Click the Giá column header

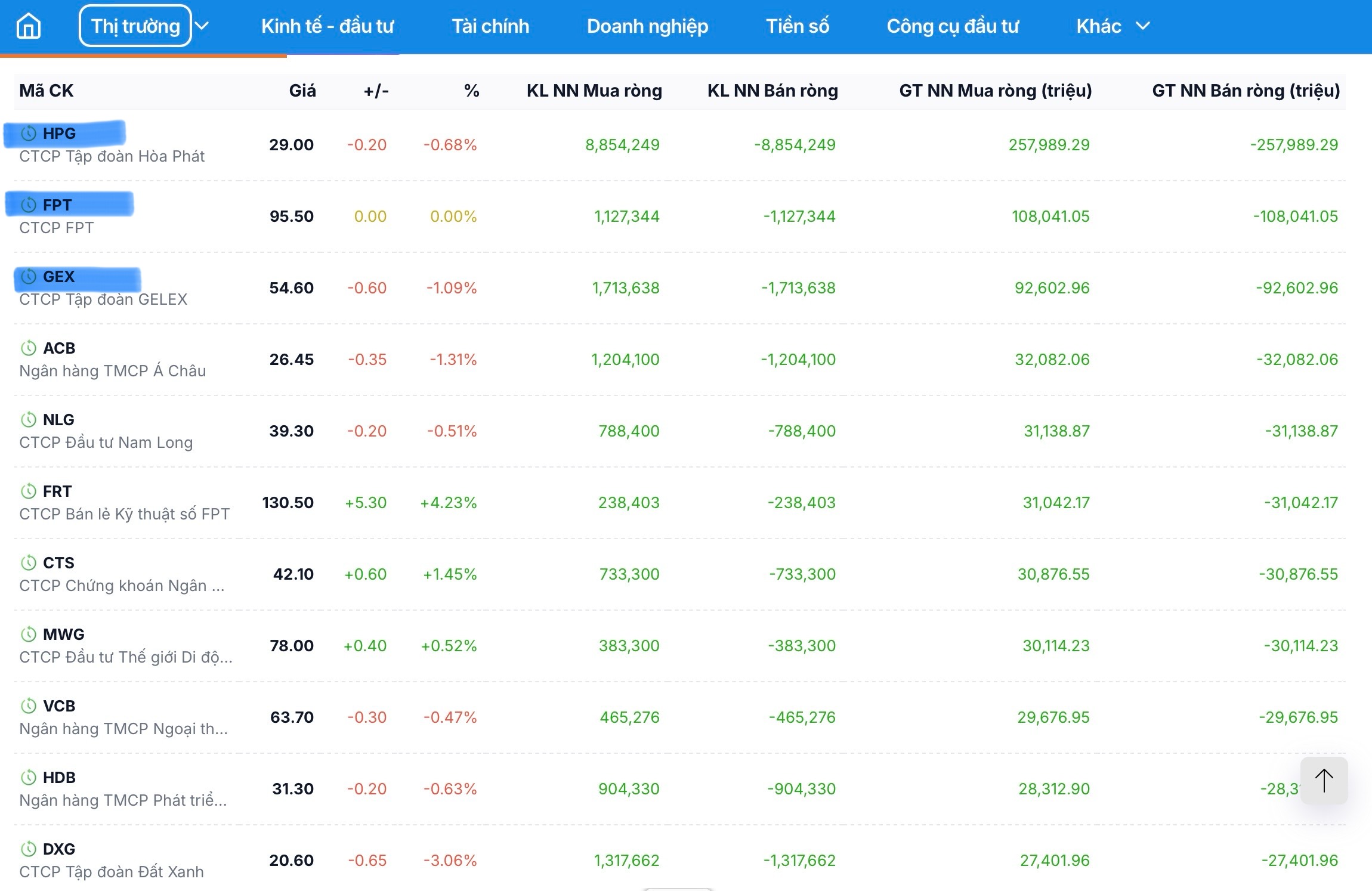tap(302, 91)
